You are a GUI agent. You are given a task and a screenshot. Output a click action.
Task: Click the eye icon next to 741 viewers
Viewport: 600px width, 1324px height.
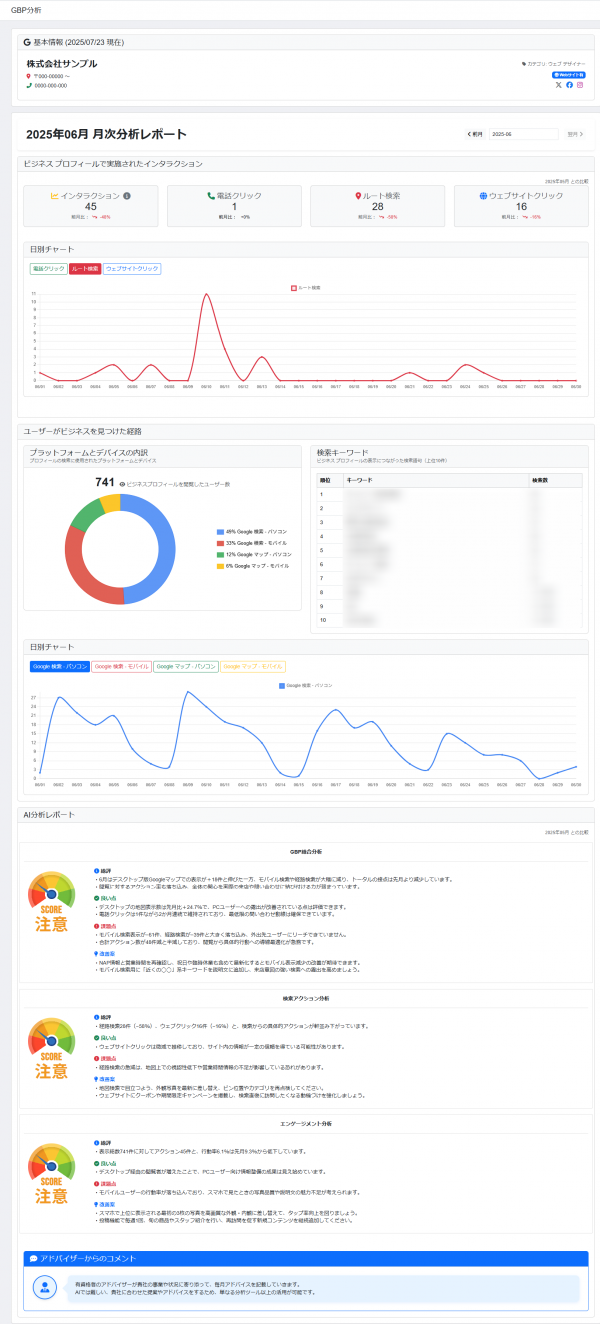pyautogui.click(x=122, y=484)
